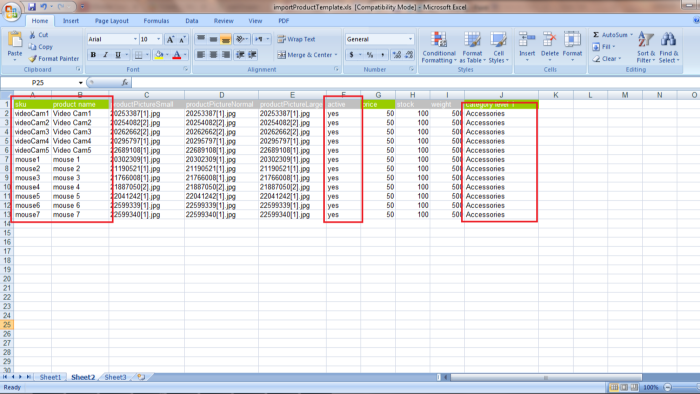Toggle bottom align for cell text
This screenshot has height=394, width=700.
[226, 39]
